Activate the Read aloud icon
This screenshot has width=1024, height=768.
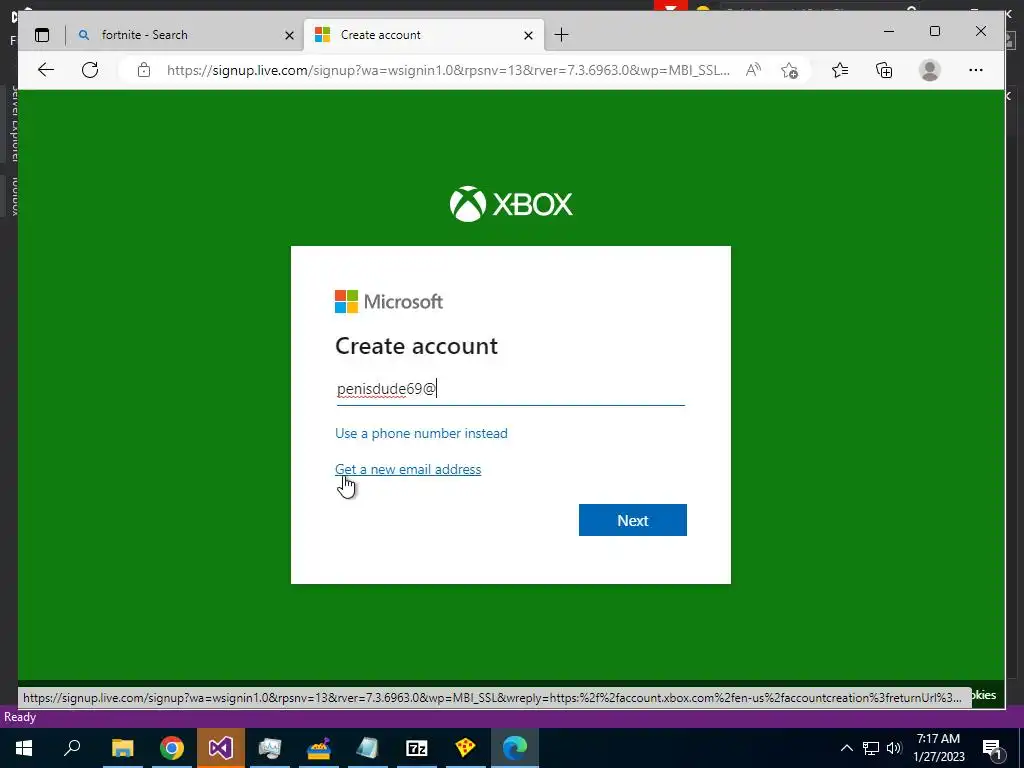[753, 70]
